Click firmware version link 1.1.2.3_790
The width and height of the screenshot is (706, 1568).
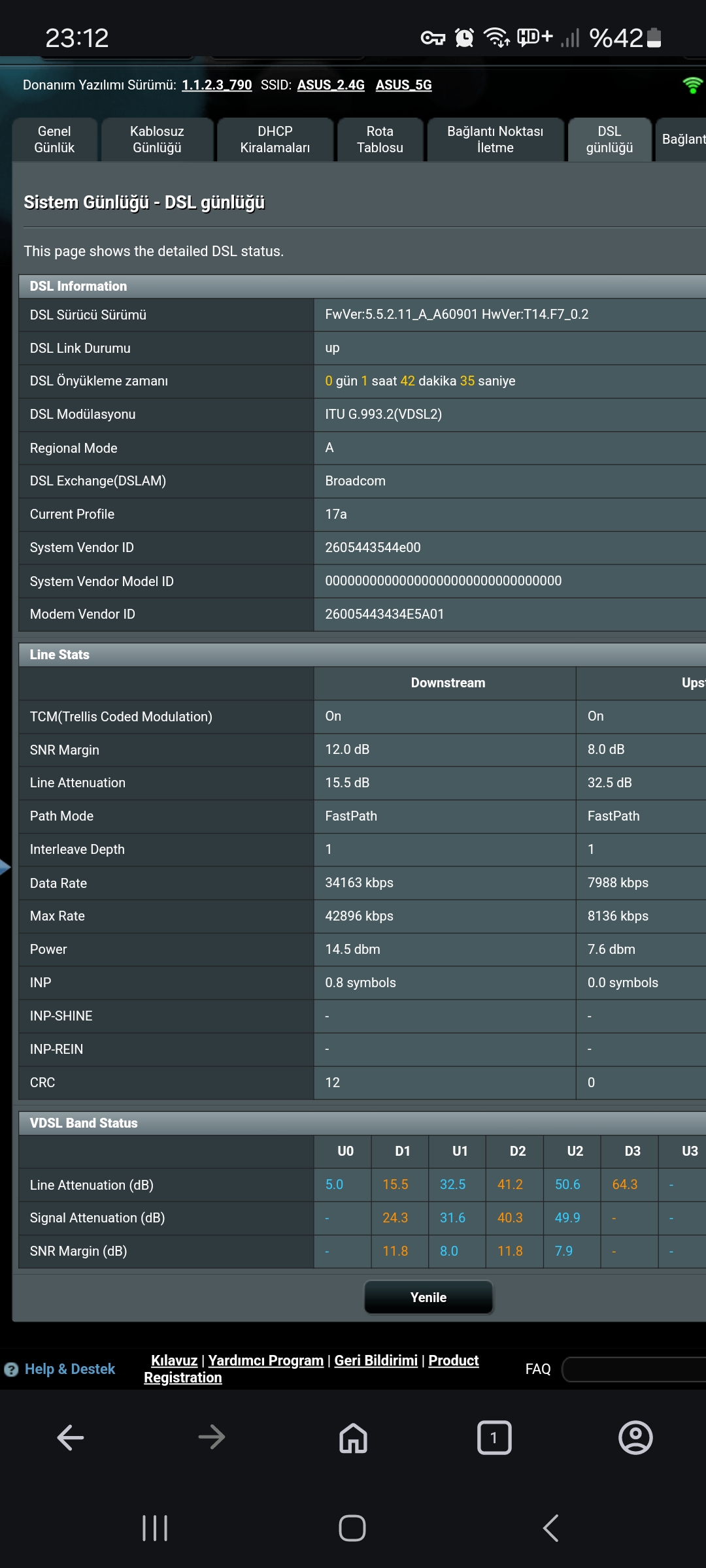click(x=216, y=85)
